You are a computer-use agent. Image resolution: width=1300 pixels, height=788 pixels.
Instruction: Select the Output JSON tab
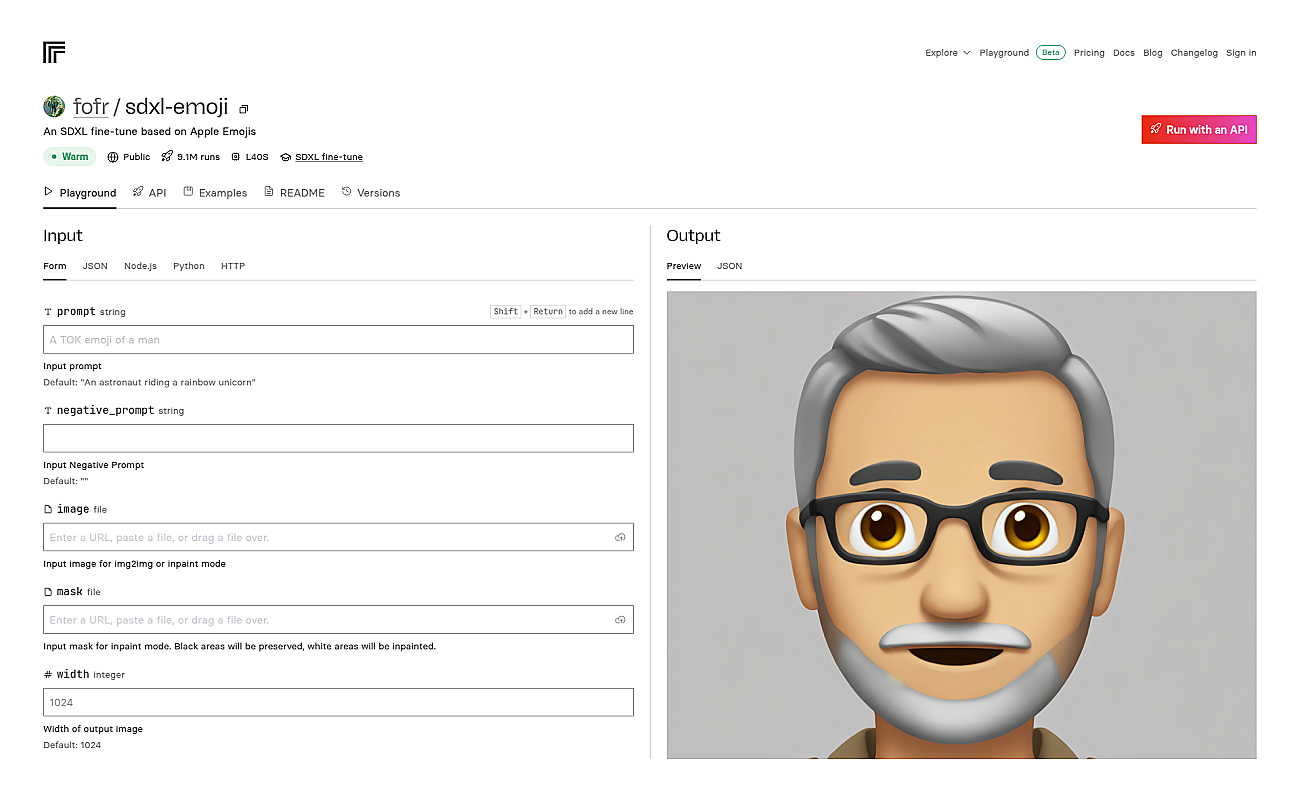point(730,266)
